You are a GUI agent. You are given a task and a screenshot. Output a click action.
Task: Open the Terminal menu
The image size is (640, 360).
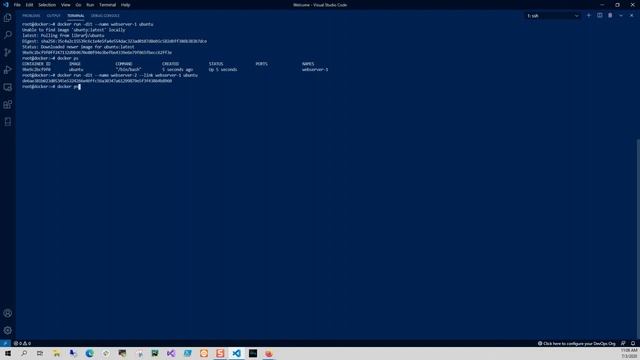tap(107, 5)
